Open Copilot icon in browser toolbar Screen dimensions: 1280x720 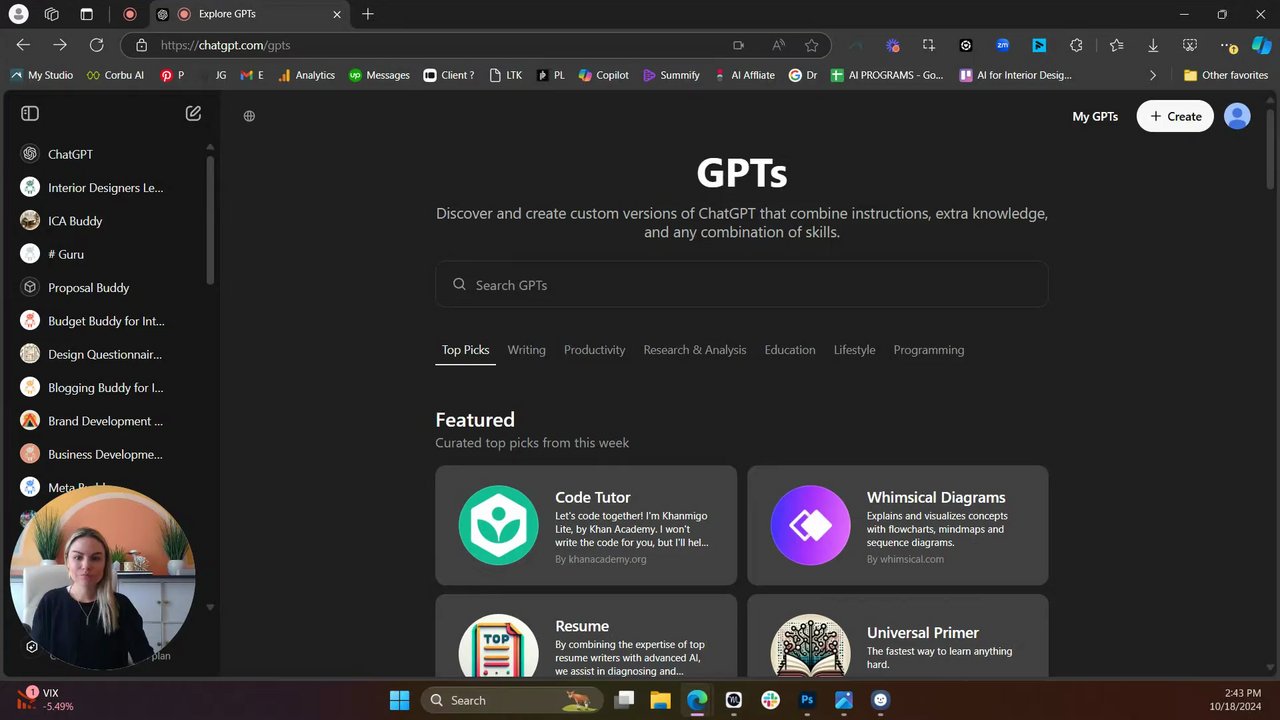coord(1261,45)
